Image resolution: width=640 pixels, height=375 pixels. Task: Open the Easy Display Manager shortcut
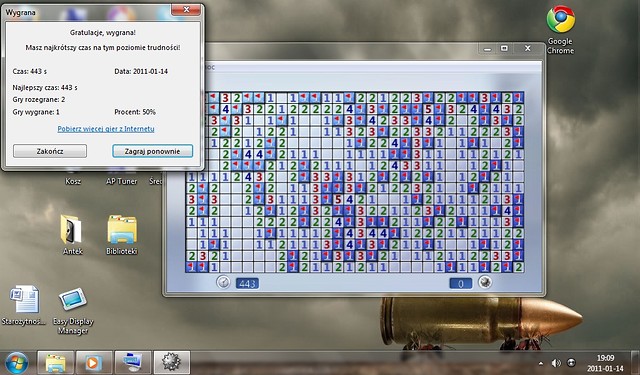[x=73, y=311]
